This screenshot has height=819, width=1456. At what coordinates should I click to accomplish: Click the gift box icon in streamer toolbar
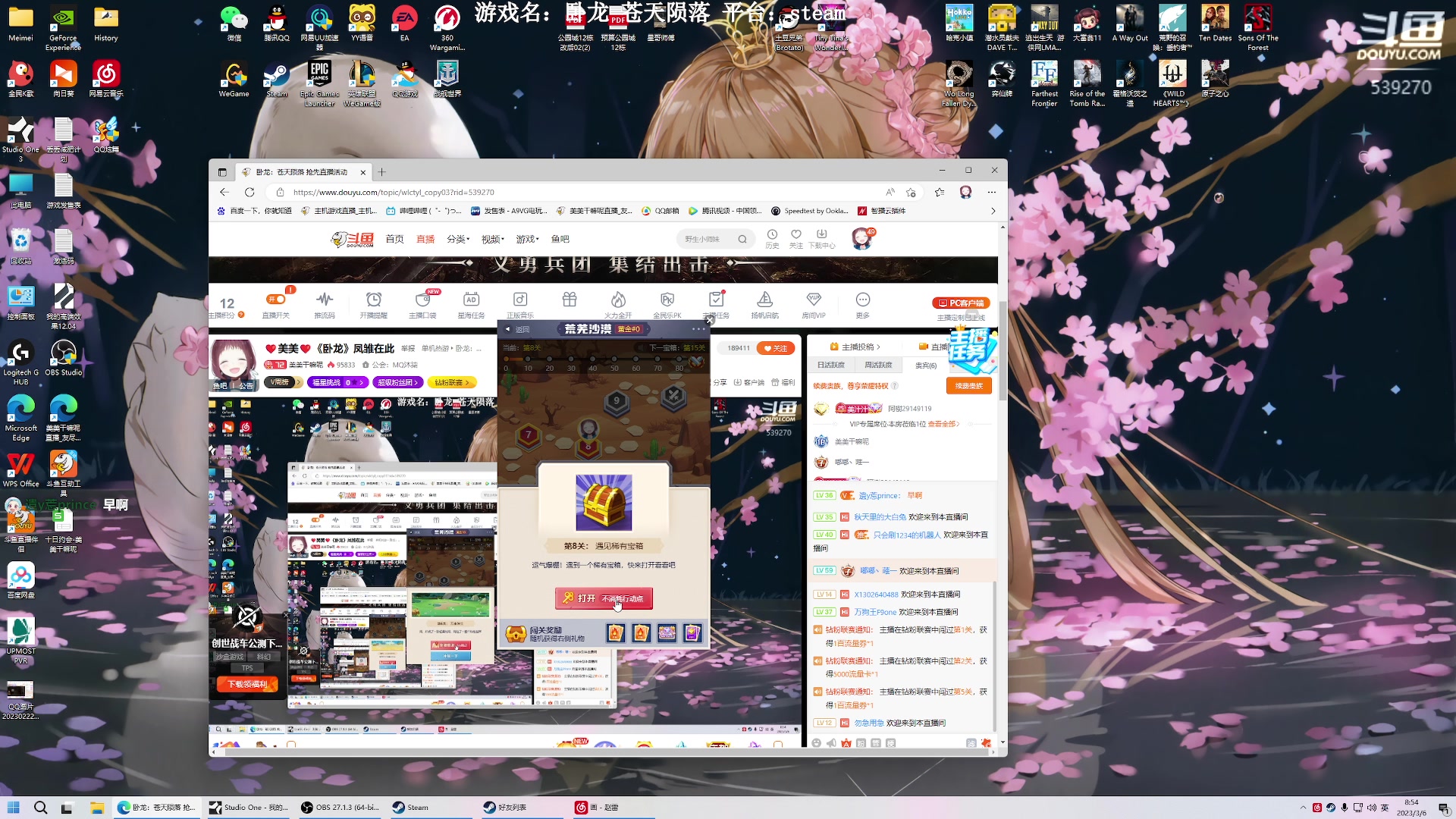[570, 300]
